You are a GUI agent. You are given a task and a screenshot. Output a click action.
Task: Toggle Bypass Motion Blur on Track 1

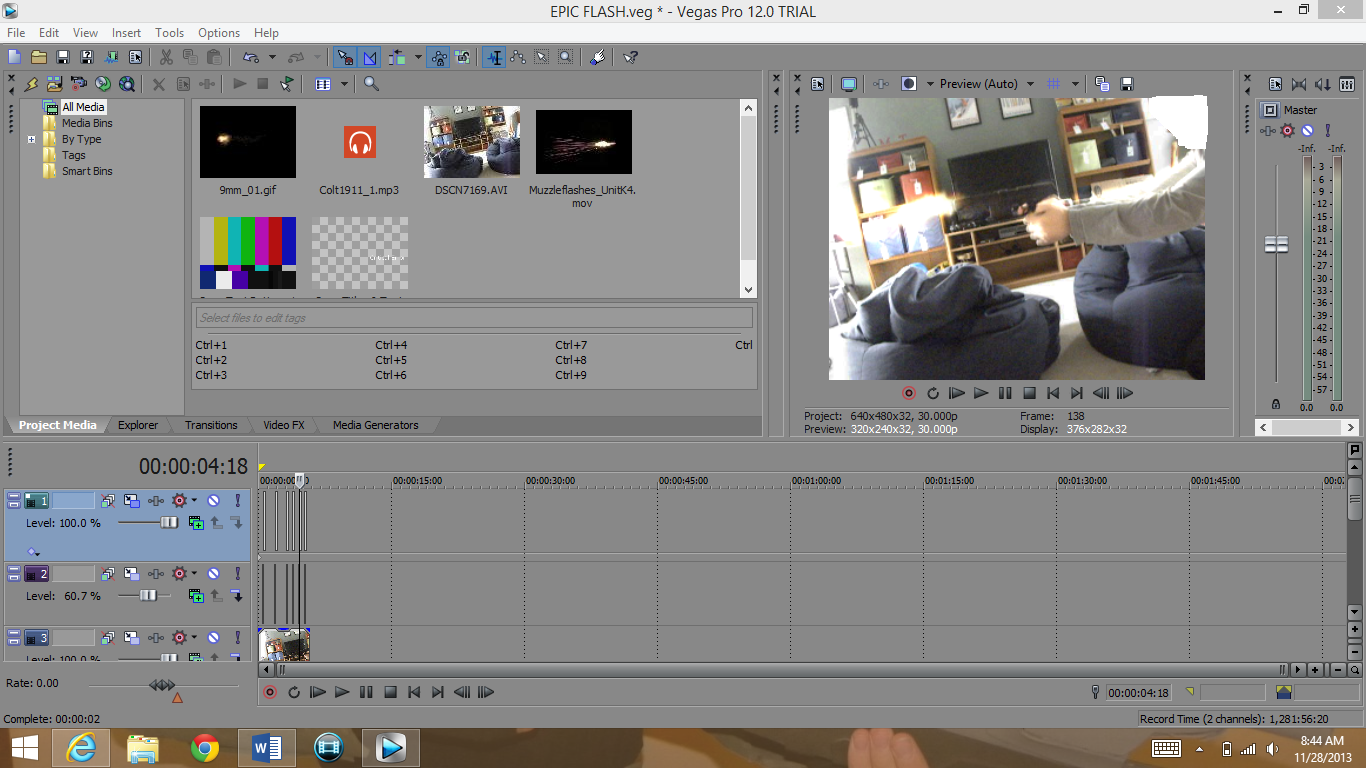pos(107,500)
